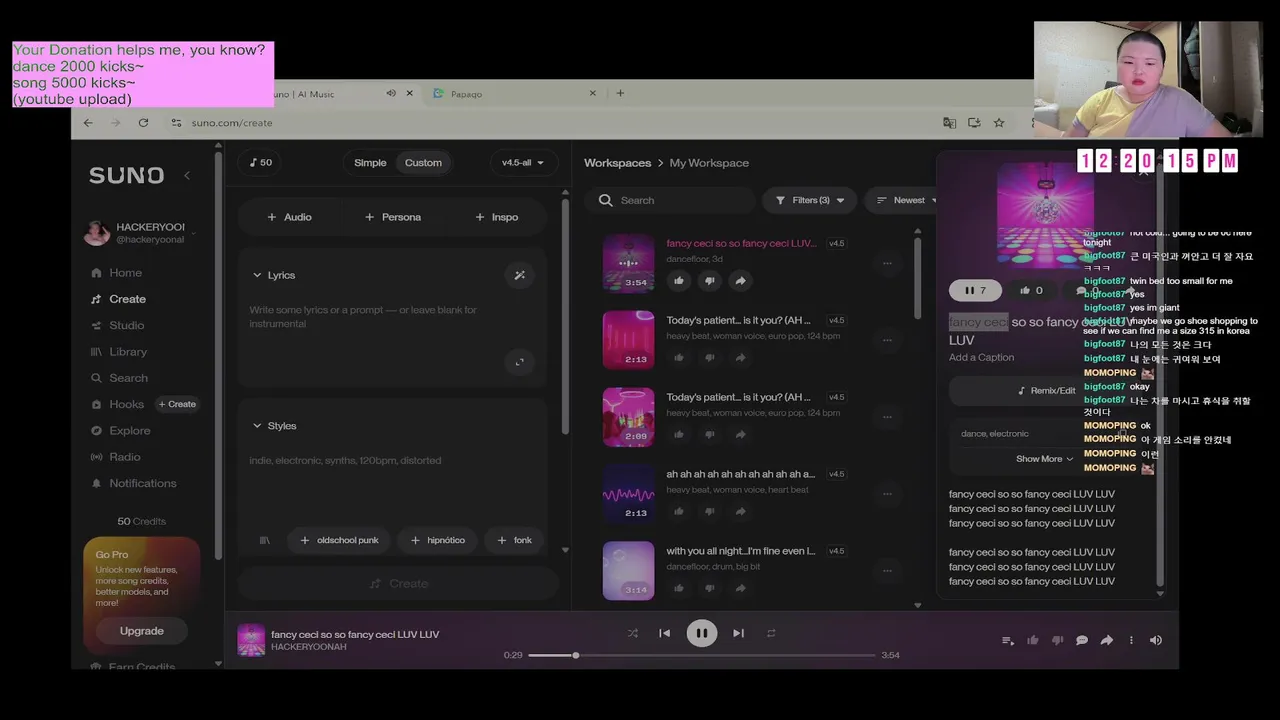Click the workspace Search field
Image resolution: width=1280 pixels, height=720 pixels.
670,200
